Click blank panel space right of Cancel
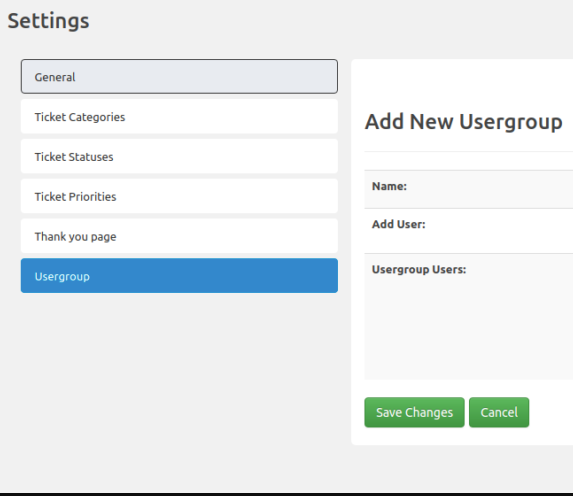Viewport: 573px width, 496px height. pos(551,412)
